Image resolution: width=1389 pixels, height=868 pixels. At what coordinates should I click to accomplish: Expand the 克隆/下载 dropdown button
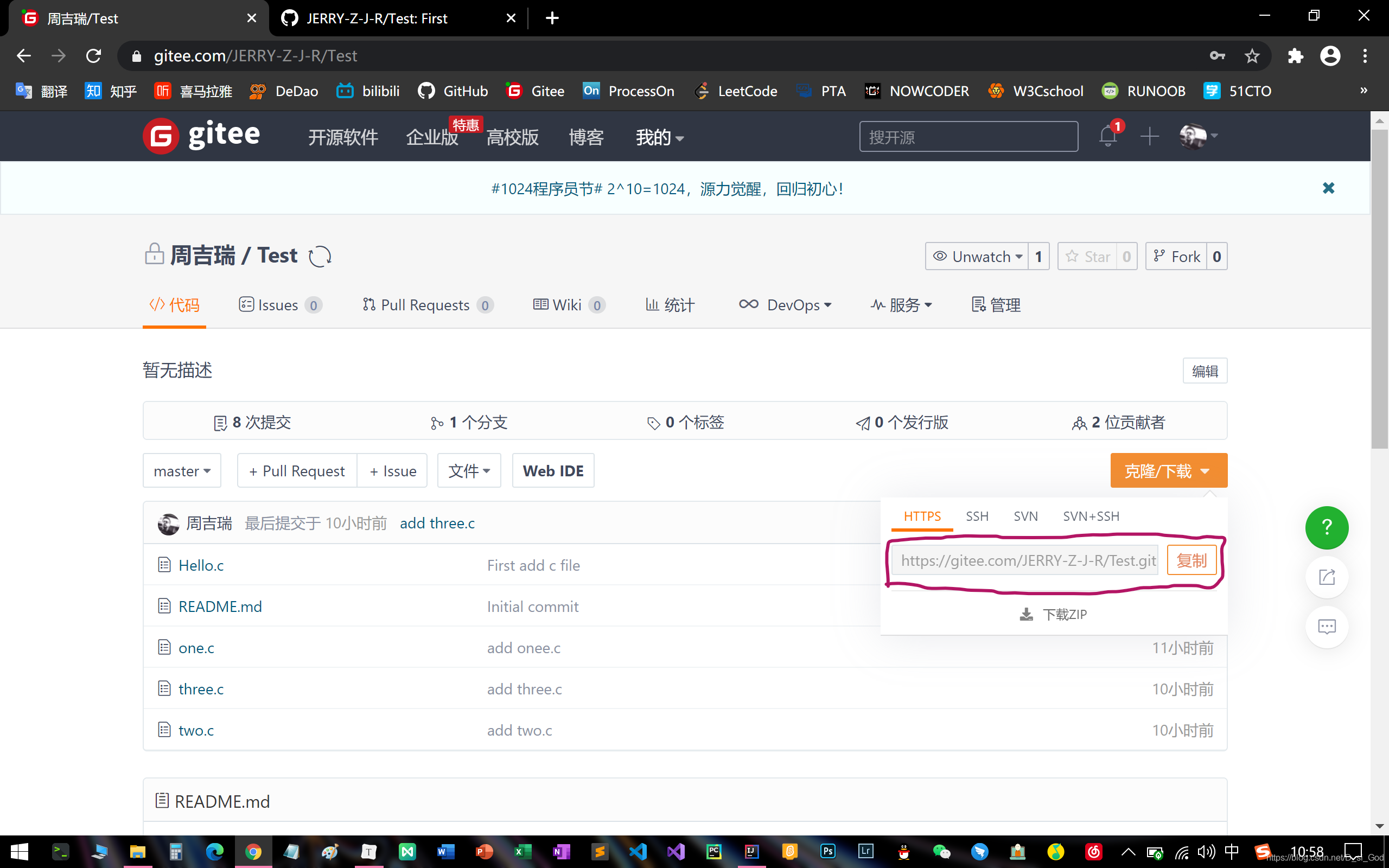(1168, 471)
